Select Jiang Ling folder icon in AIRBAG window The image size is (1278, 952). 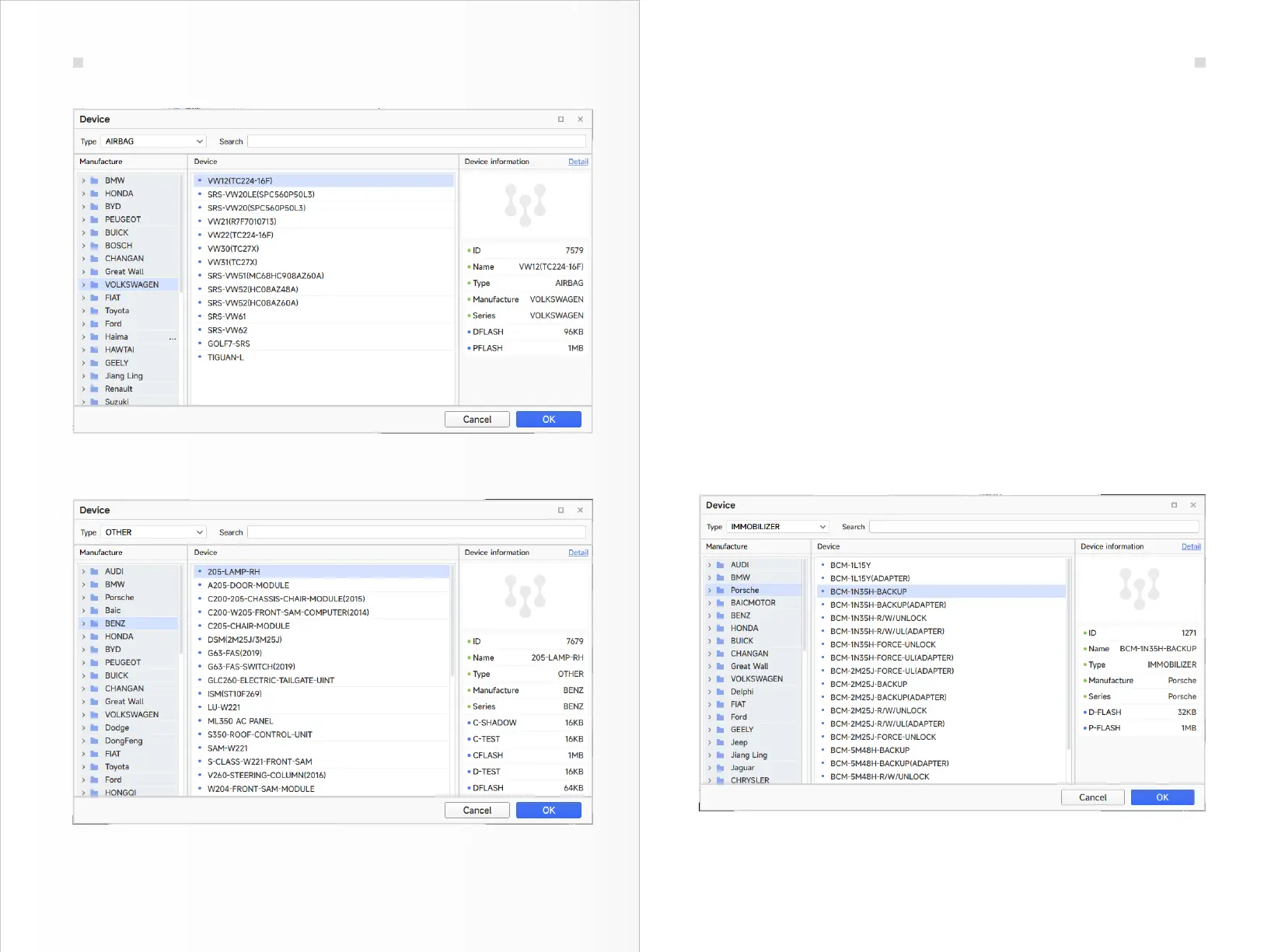click(x=95, y=376)
